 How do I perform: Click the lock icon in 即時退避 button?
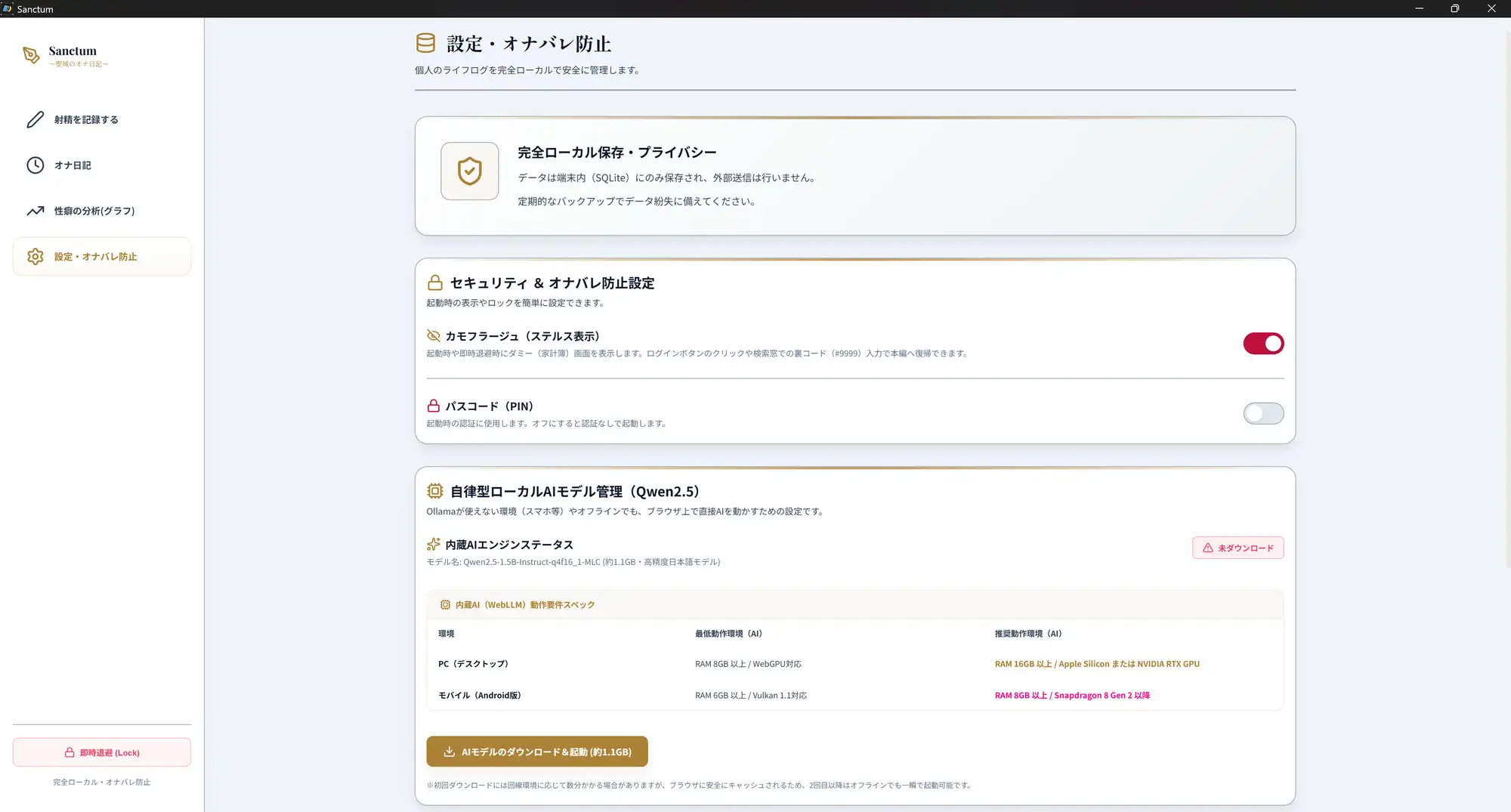(70, 752)
